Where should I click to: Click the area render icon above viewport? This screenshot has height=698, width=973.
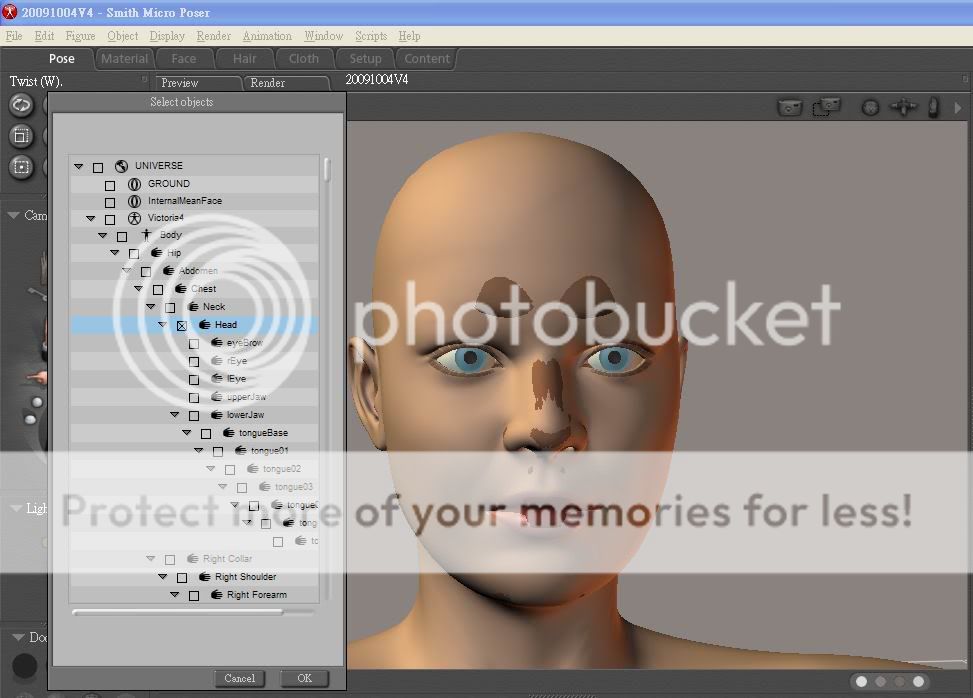coord(826,107)
